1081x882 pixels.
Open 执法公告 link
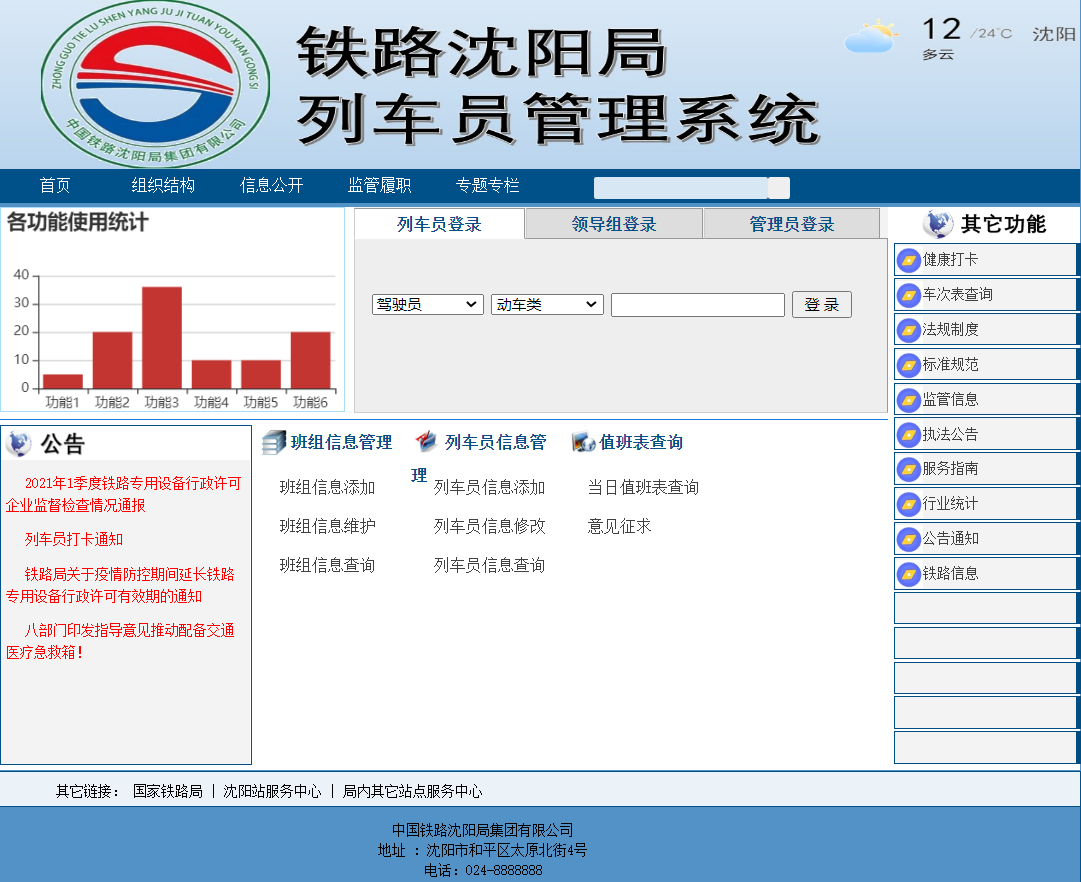pos(950,434)
